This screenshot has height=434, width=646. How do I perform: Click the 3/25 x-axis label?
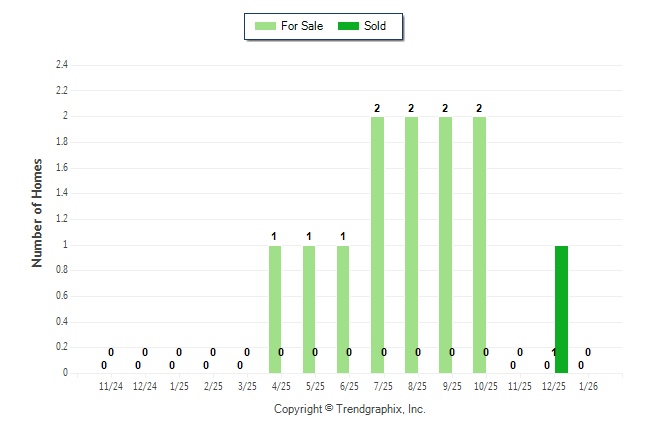pos(246,386)
